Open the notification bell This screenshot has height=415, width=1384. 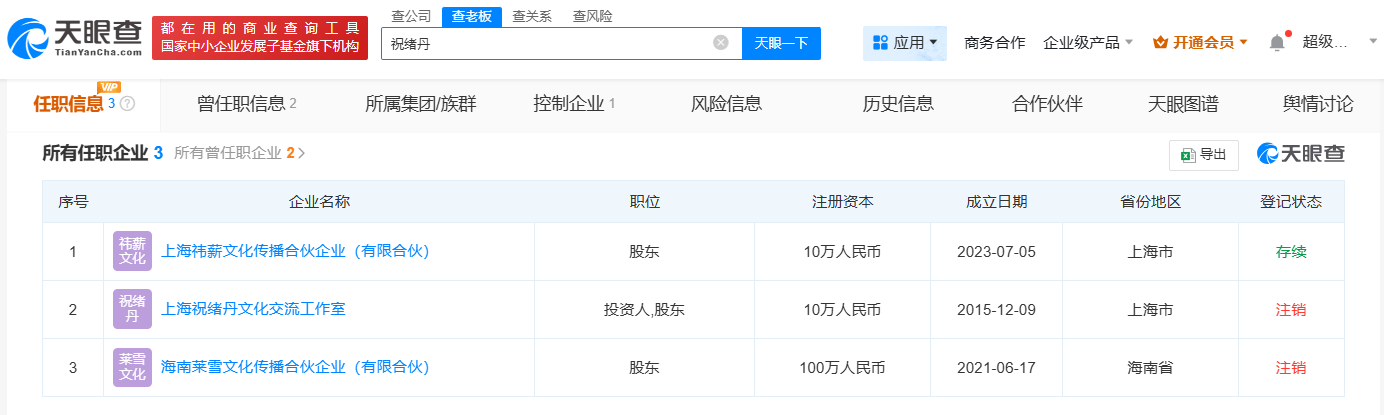[x=1276, y=43]
